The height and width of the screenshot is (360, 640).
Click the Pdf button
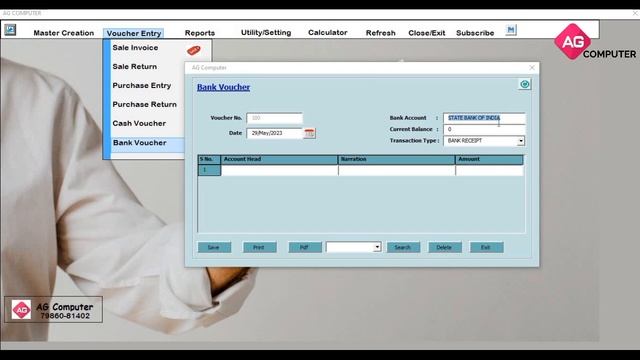click(305, 247)
